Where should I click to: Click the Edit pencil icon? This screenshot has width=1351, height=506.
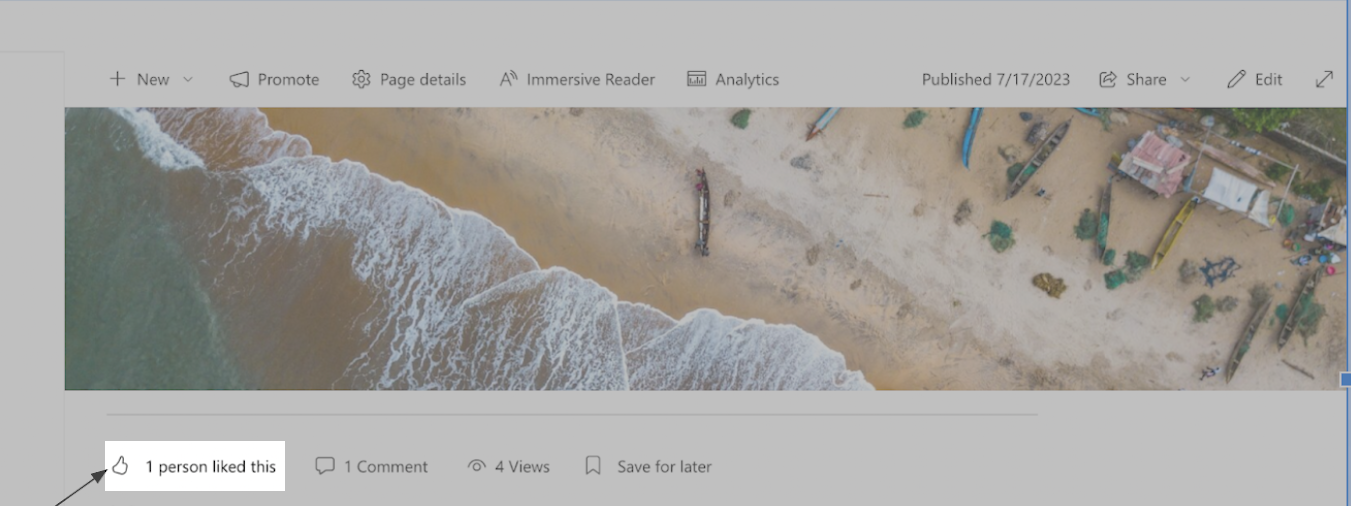1237,79
